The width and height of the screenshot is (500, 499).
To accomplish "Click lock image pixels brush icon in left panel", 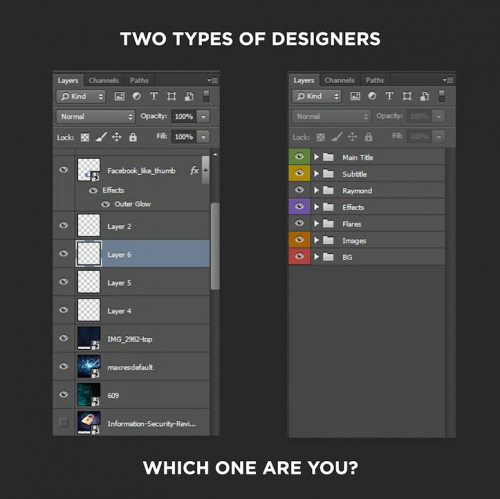I will click(x=101, y=137).
